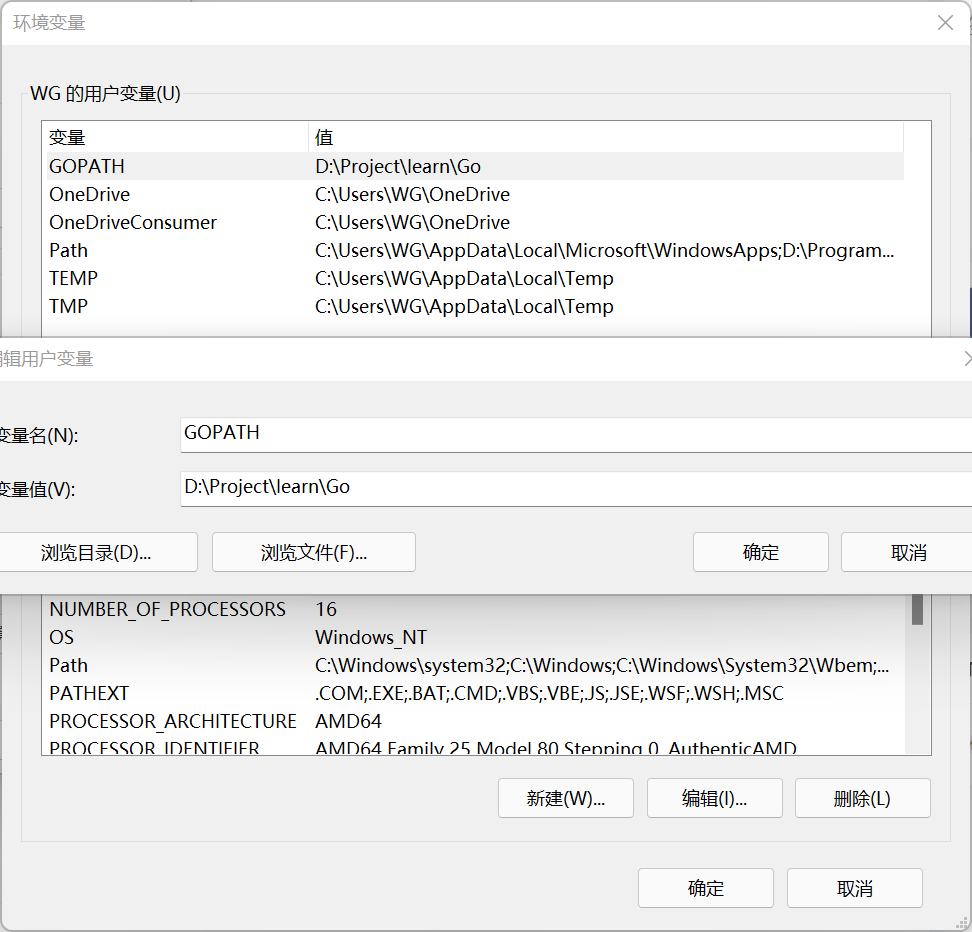This screenshot has width=972, height=932.
Task: Click the 新建(W)... button for system variables
Action: [x=566, y=798]
